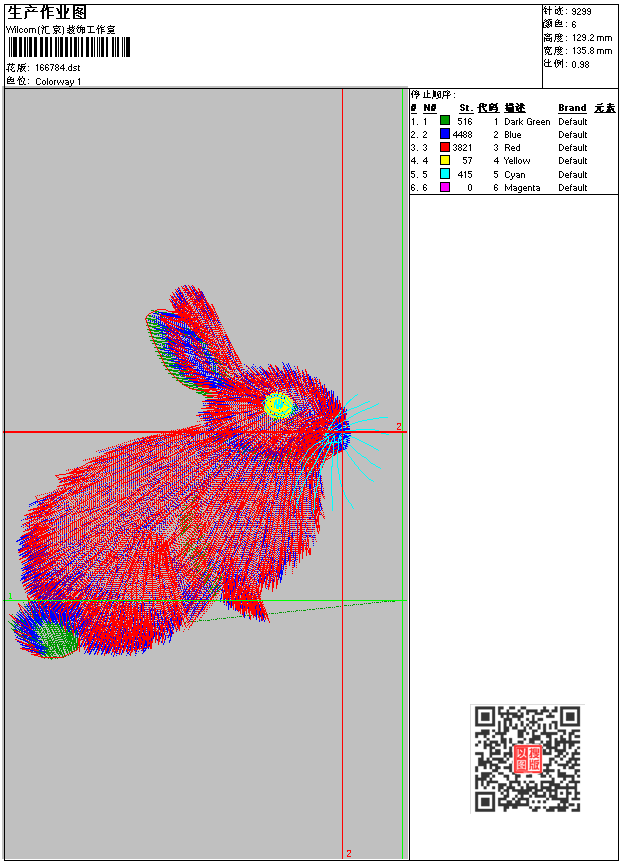Viewport: 620px width, 861px height.
Task: Click the '代码' column header
Action: (488, 108)
